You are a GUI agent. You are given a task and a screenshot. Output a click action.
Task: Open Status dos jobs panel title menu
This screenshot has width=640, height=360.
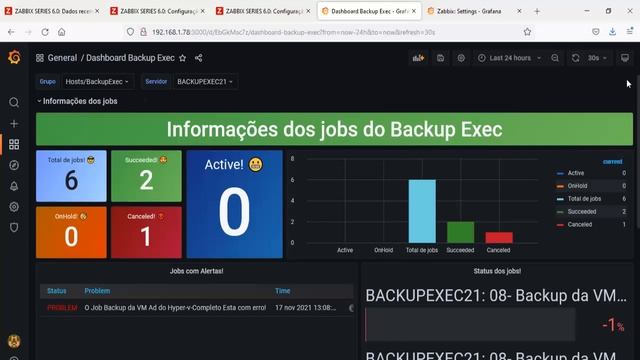[497, 271]
